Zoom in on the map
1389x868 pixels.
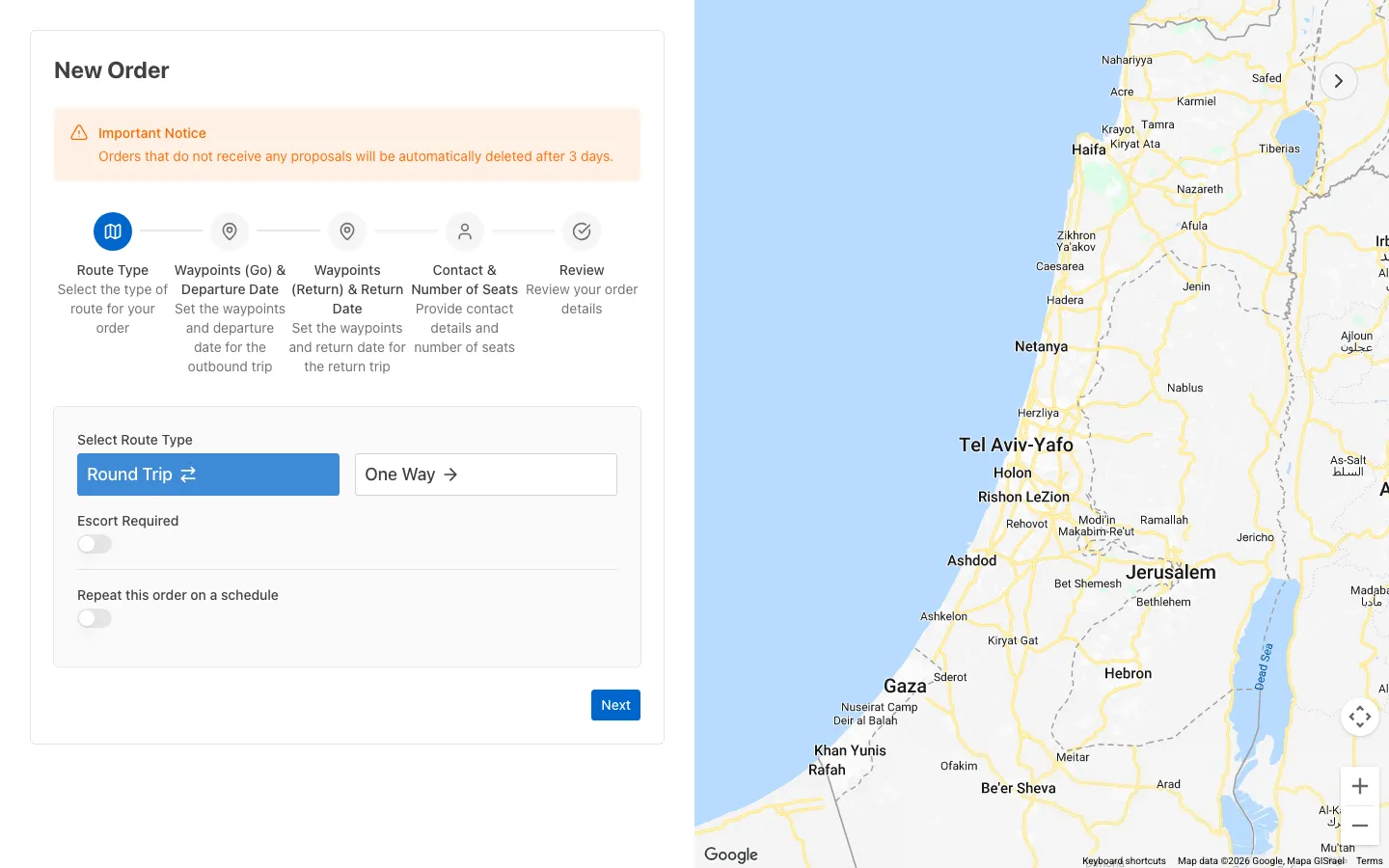tap(1360, 786)
